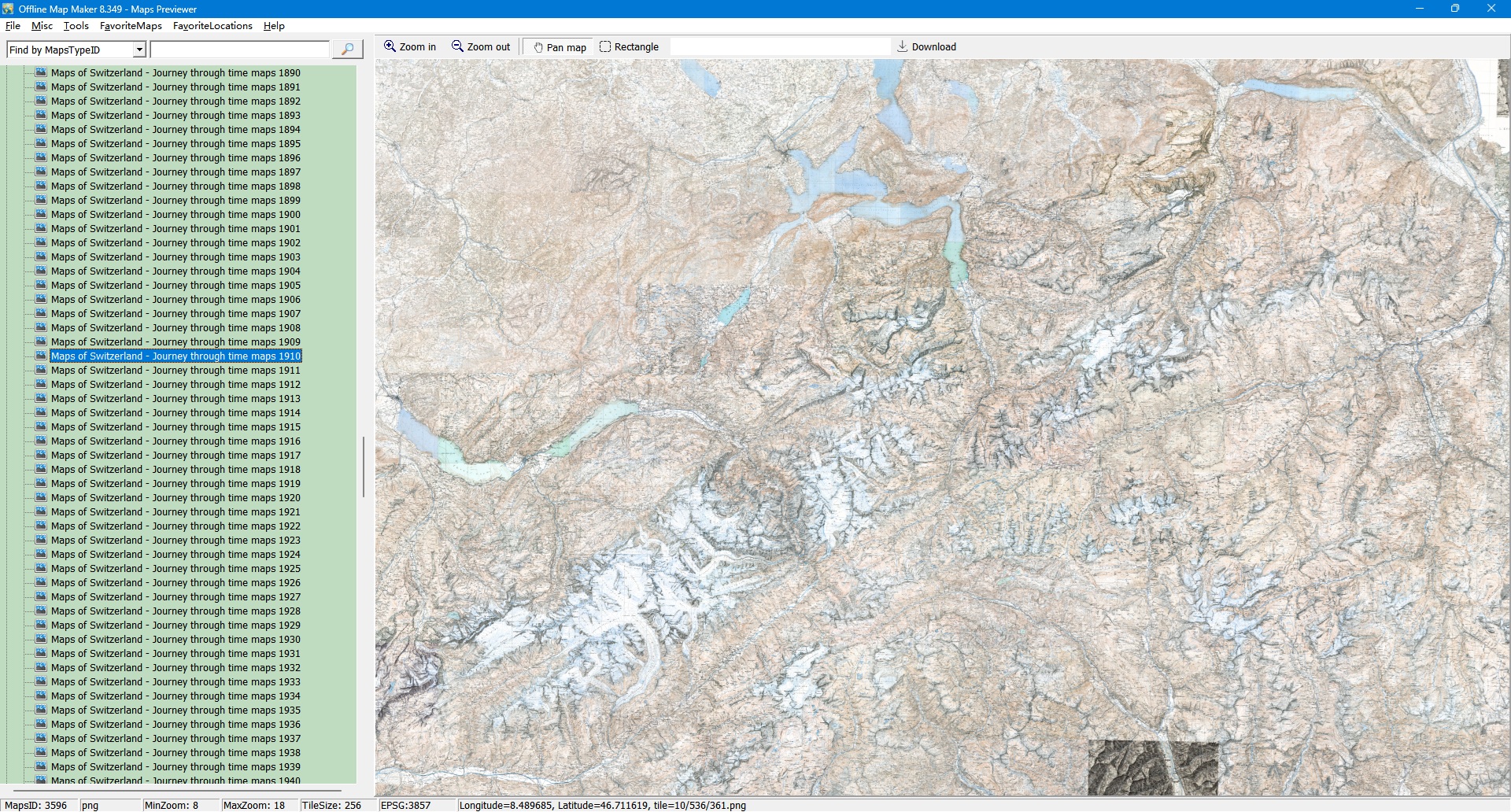Toggle the Rectangle selection mode

point(629,47)
